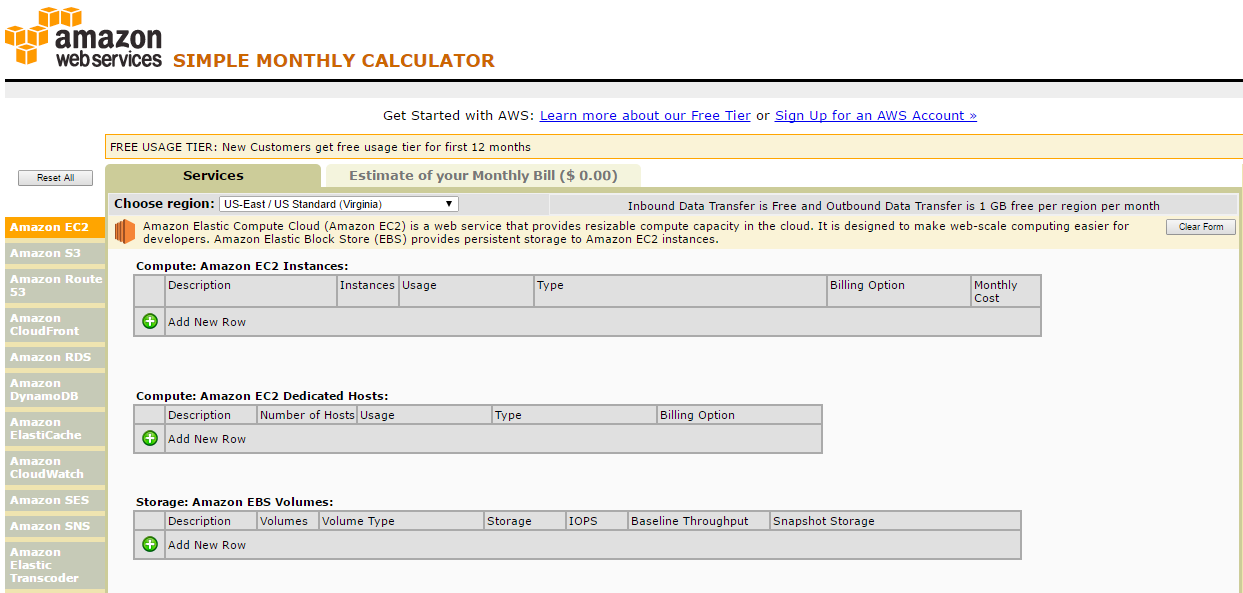Go to Amazon DynamoDB service
This screenshot has width=1243, height=593.
pos(55,389)
